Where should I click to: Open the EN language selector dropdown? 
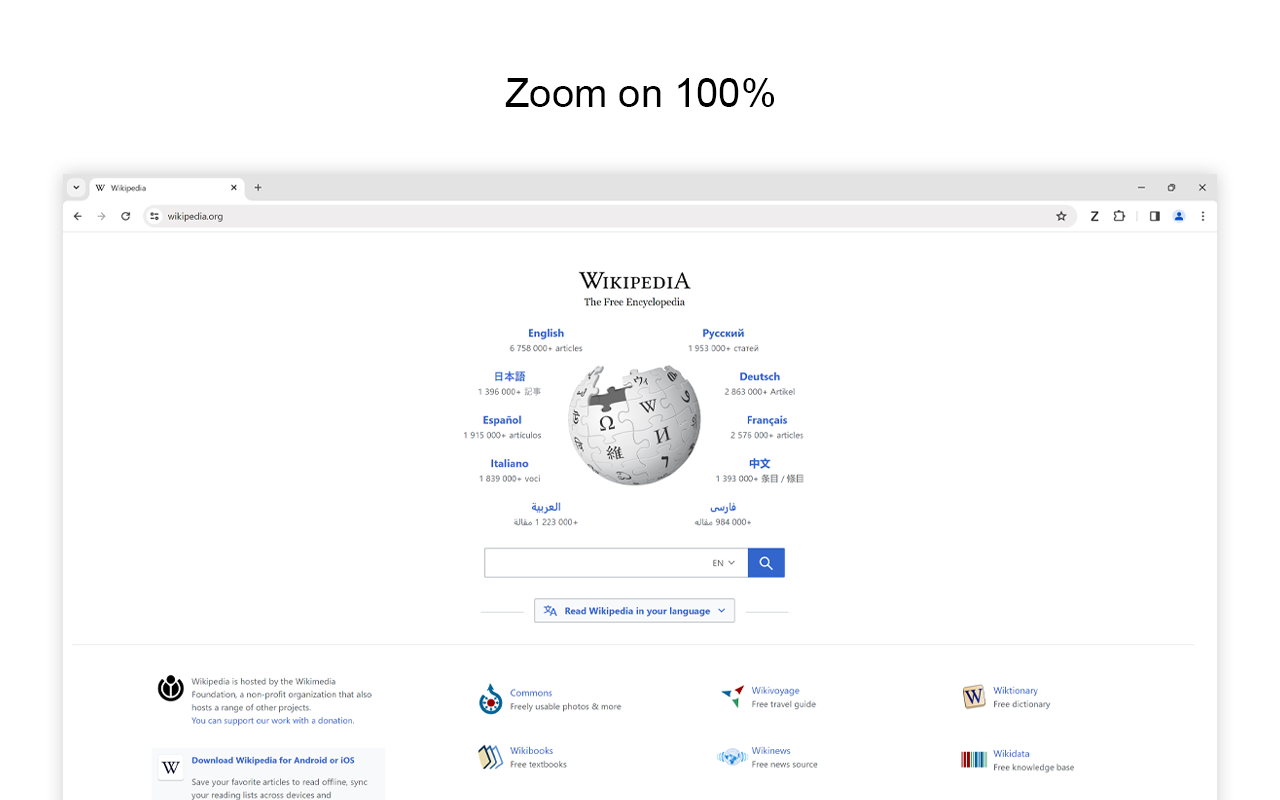pyautogui.click(x=722, y=562)
